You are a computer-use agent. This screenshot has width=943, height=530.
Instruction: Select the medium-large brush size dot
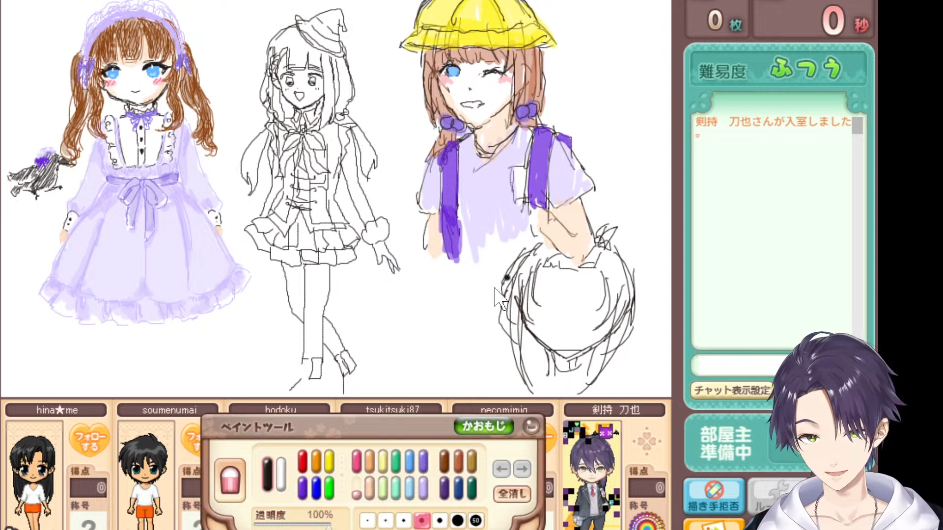(440, 520)
